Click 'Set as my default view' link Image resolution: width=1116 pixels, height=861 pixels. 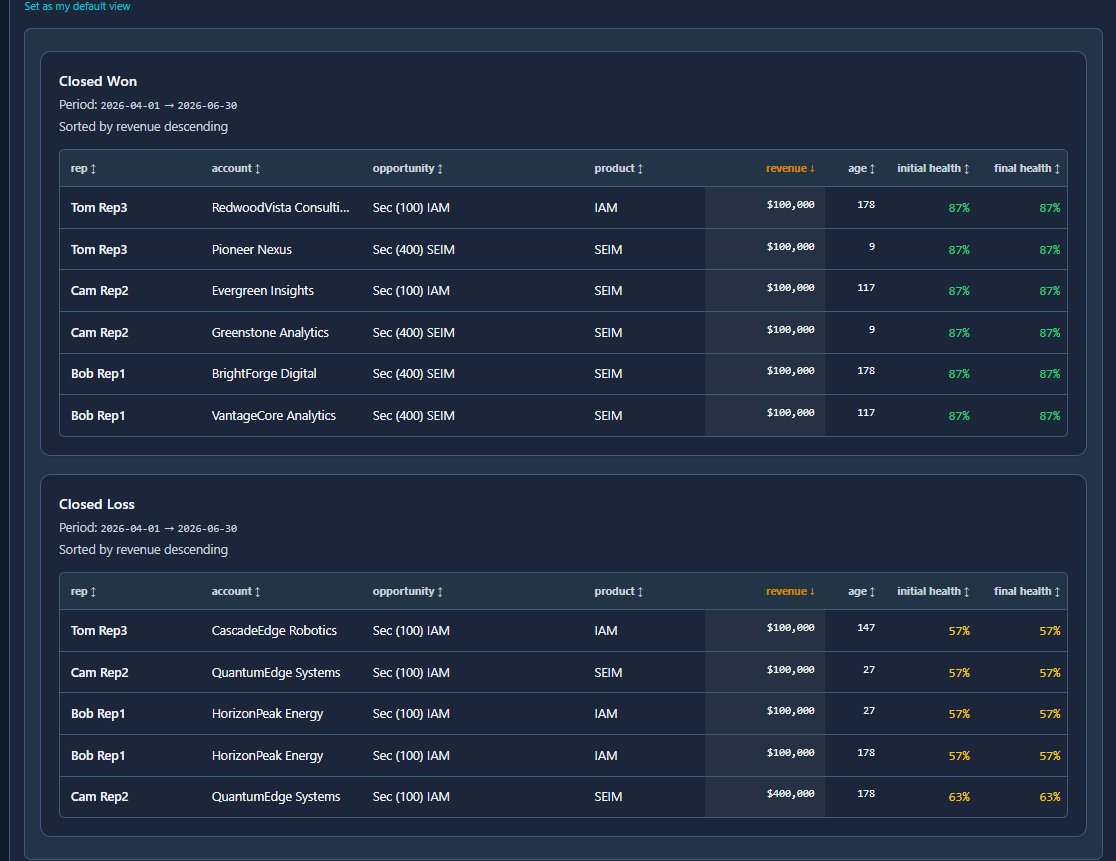coord(77,7)
